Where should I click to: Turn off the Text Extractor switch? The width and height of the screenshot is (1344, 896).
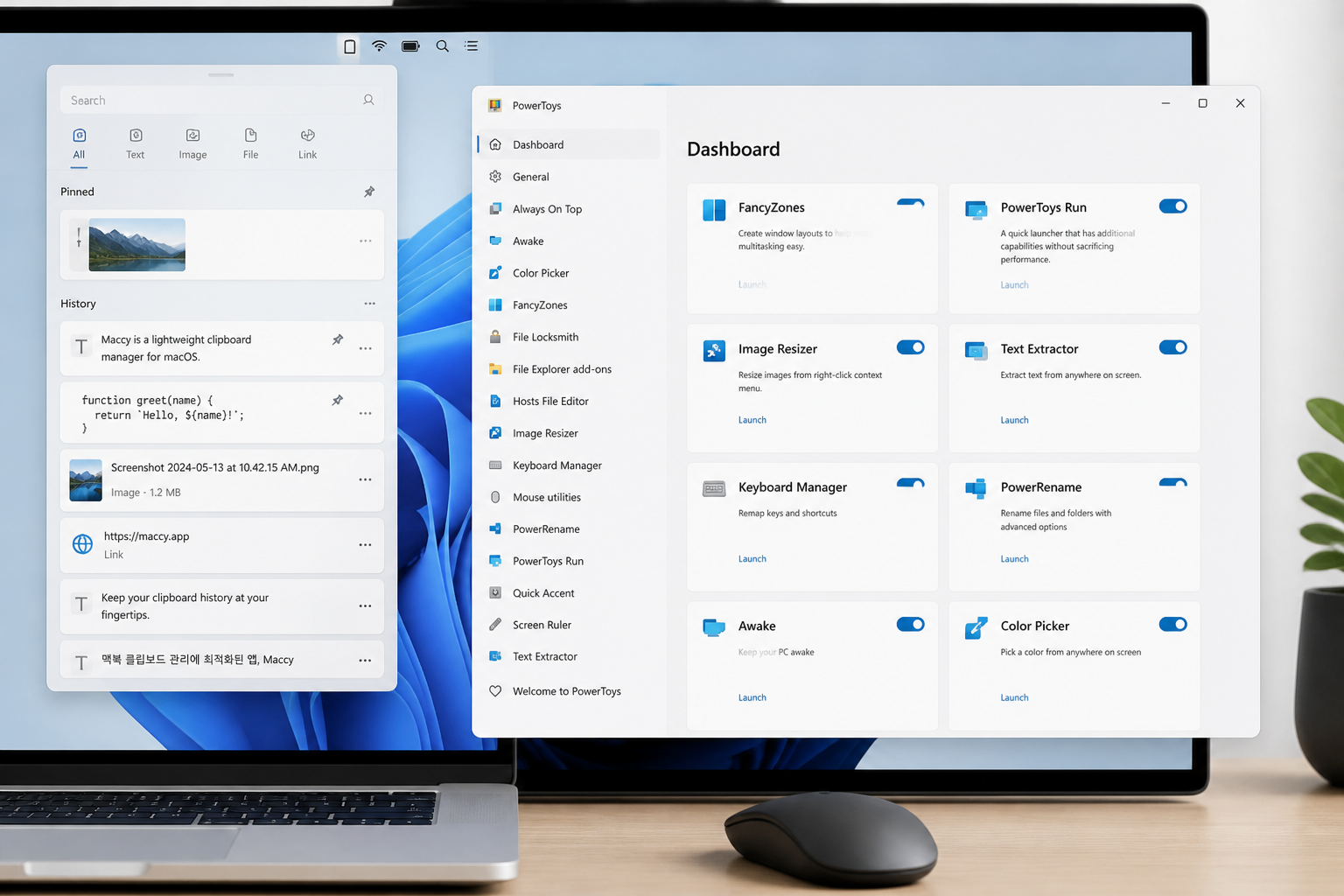(x=1172, y=347)
